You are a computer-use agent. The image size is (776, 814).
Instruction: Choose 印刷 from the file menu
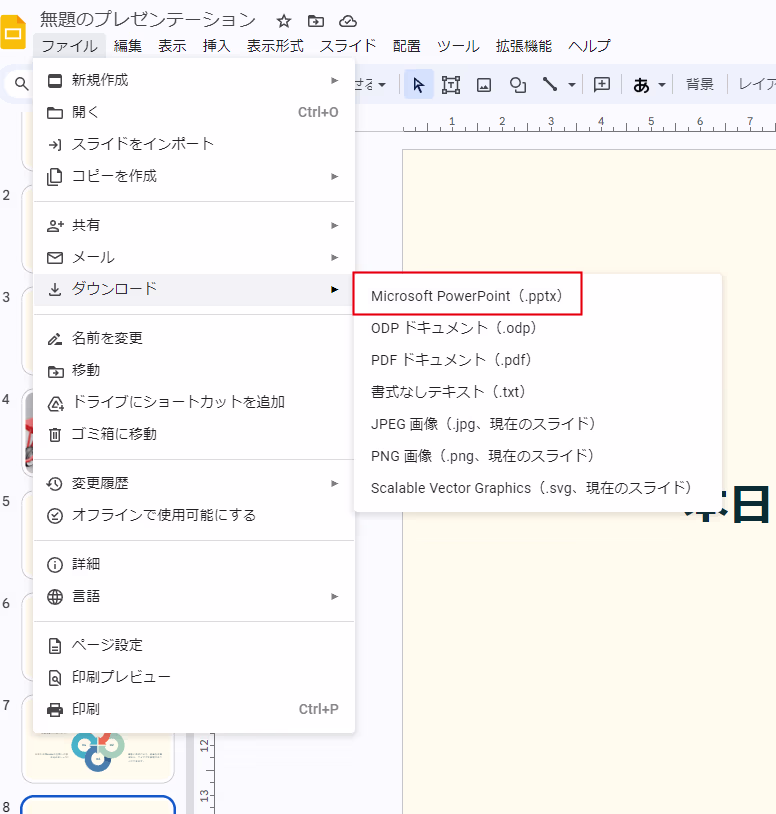point(194,709)
